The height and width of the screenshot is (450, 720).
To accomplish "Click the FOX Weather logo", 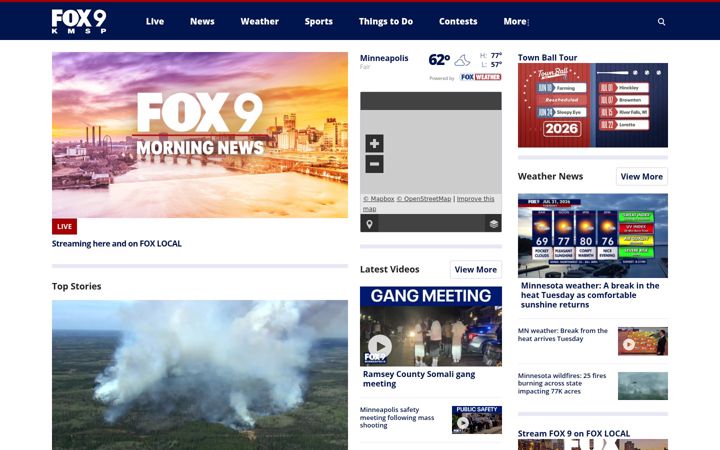I will 480,77.
